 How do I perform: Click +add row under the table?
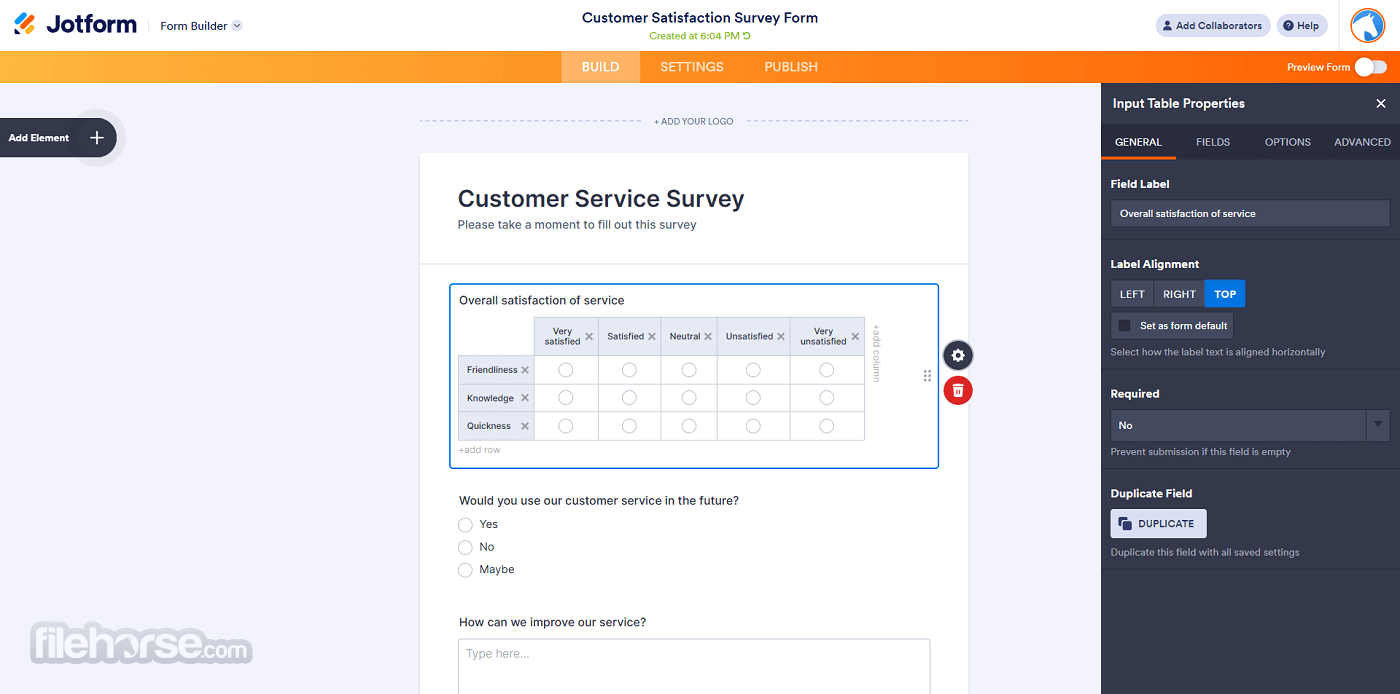479,450
